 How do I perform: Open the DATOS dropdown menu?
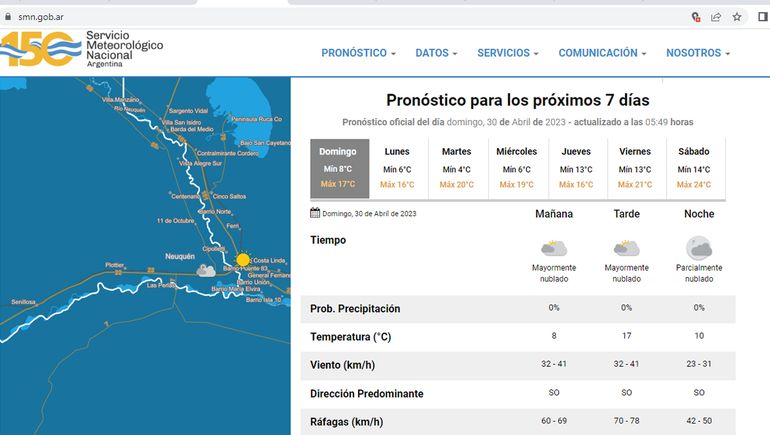point(436,53)
